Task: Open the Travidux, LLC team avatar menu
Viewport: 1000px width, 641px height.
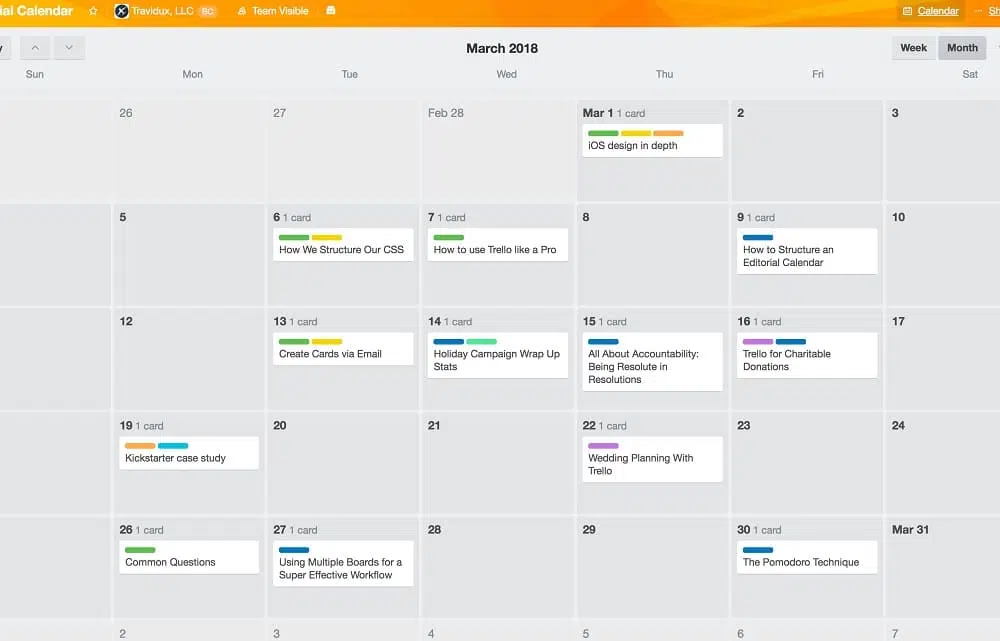Action: click(122, 10)
